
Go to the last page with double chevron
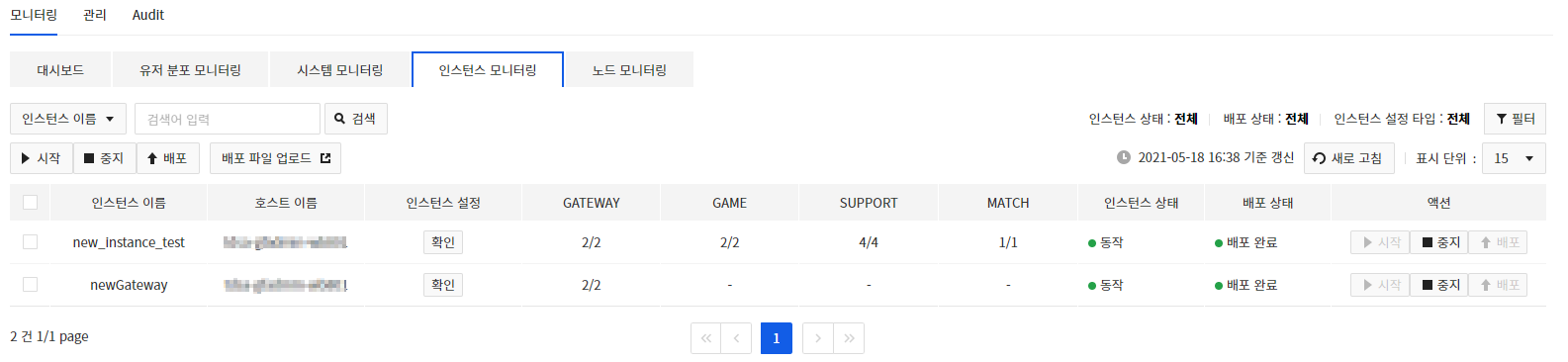(849, 338)
